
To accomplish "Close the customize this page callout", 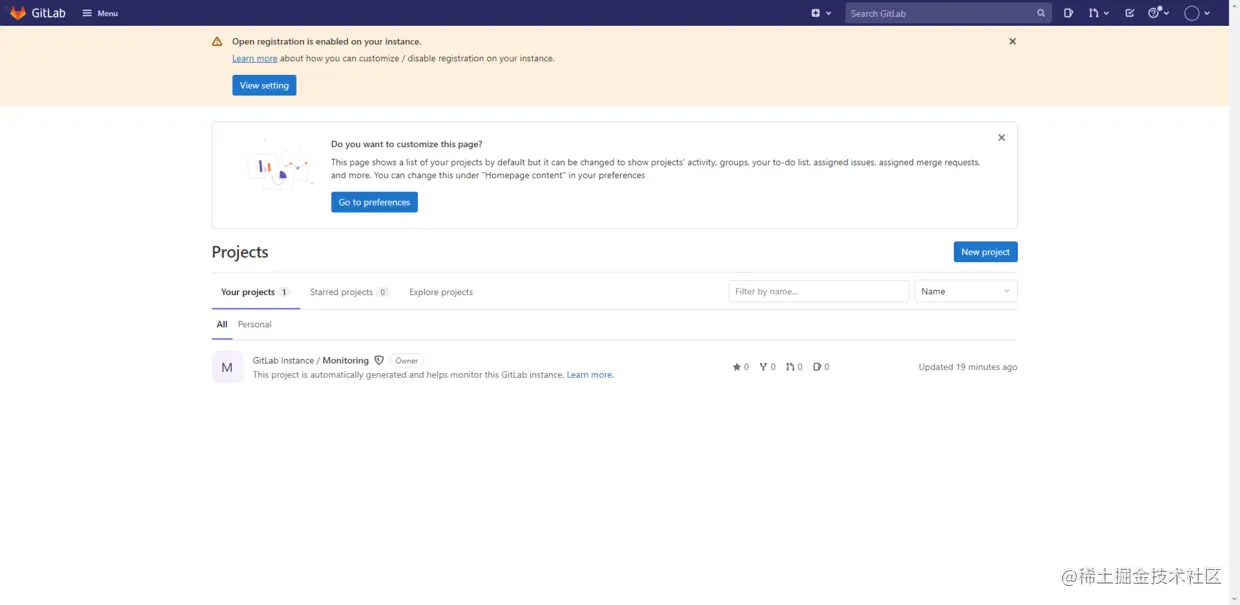I will pos(1001,138).
